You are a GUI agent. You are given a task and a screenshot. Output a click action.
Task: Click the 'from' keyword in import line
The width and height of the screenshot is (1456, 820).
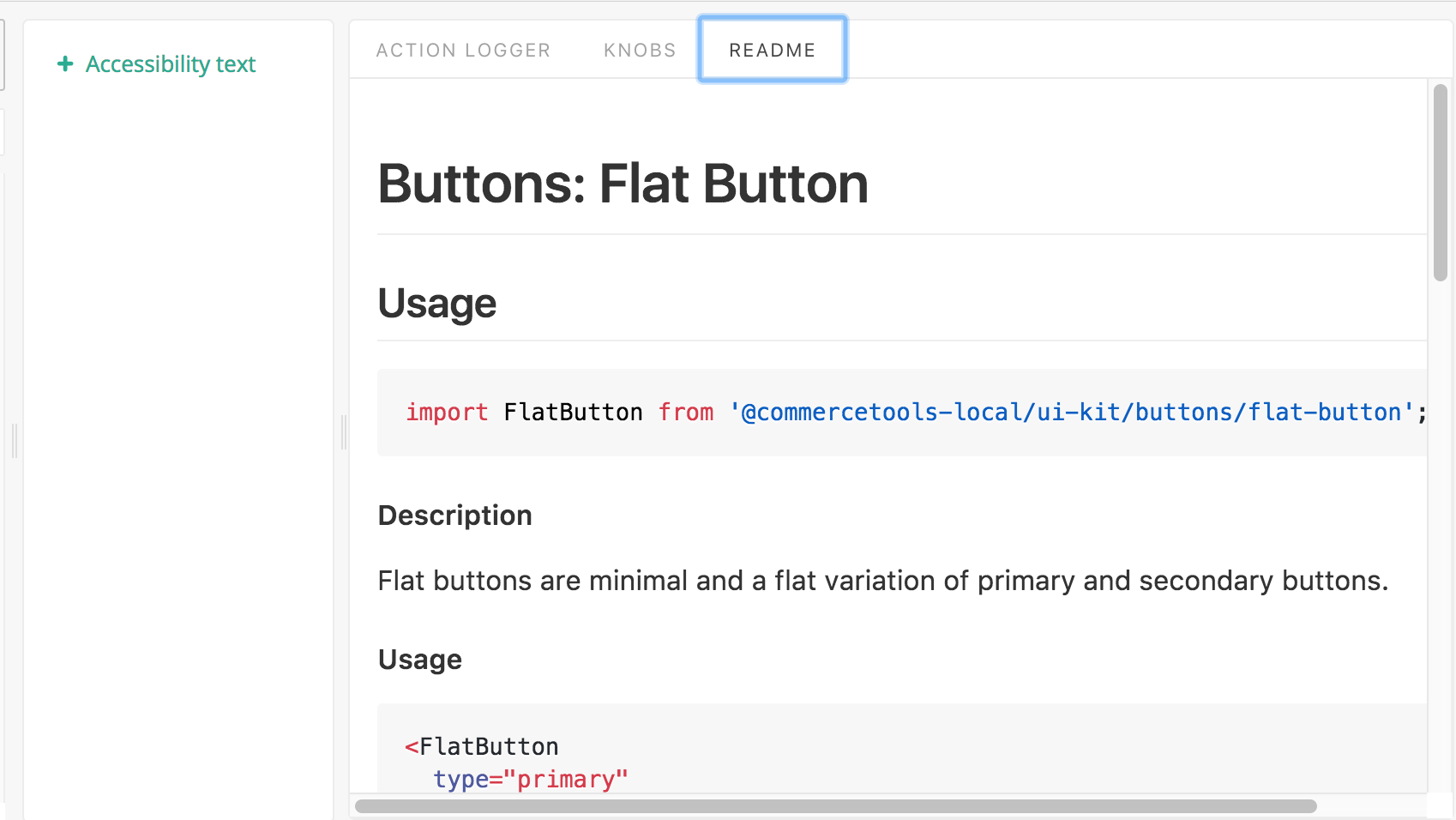pos(686,413)
